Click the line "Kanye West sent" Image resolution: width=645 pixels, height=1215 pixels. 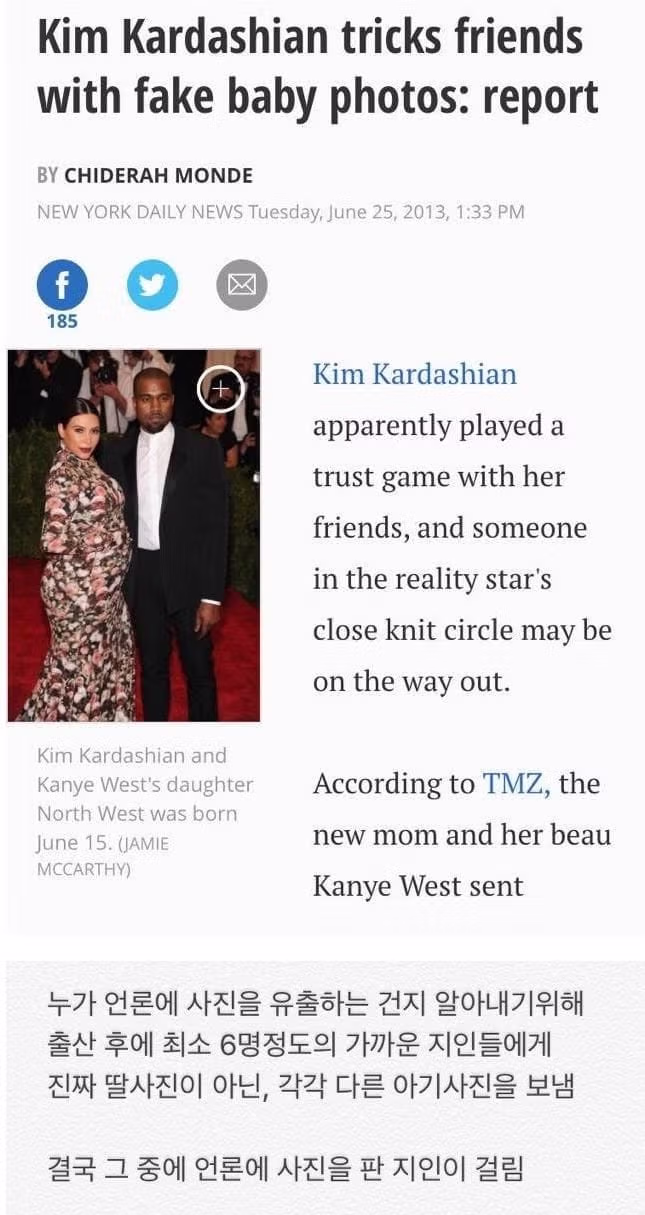(x=418, y=887)
